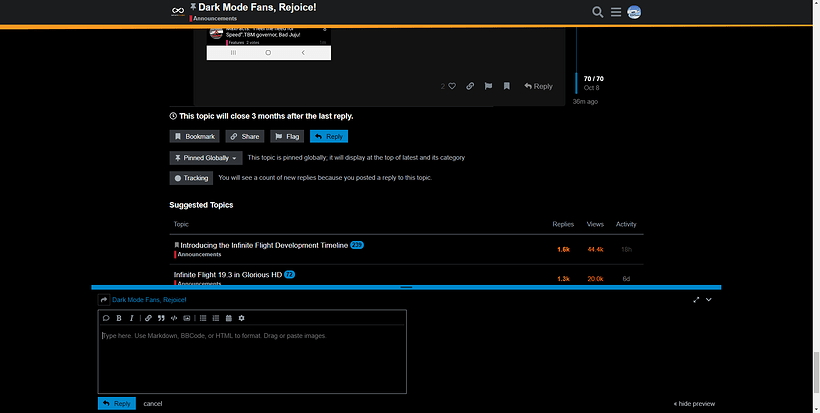Collapse the composer with chevron
Viewport: 820px width, 413px height.
[709, 300]
